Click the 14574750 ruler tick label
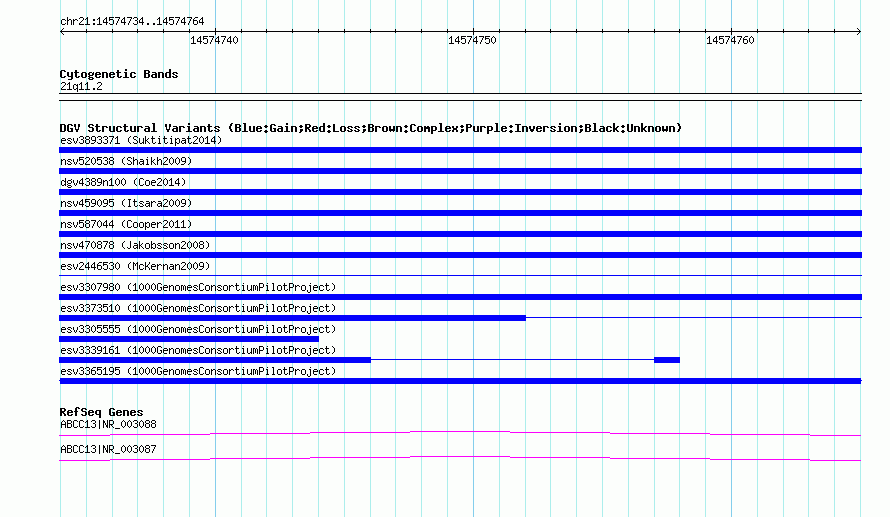Screen dimensions: 890x517 (472, 40)
